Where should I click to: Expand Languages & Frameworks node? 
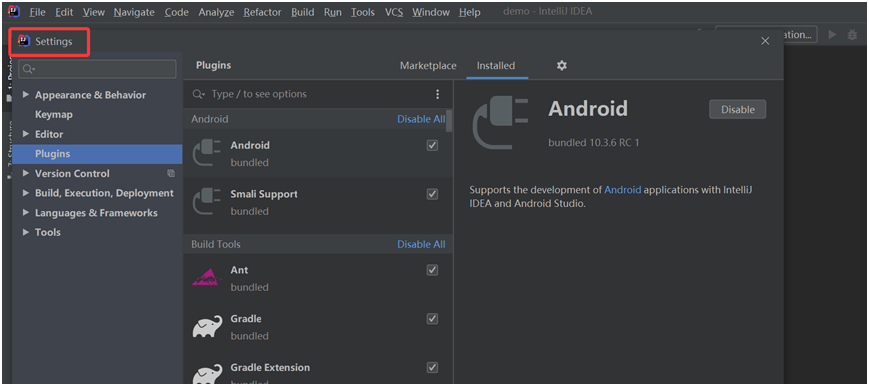click(x=25, y=213)
